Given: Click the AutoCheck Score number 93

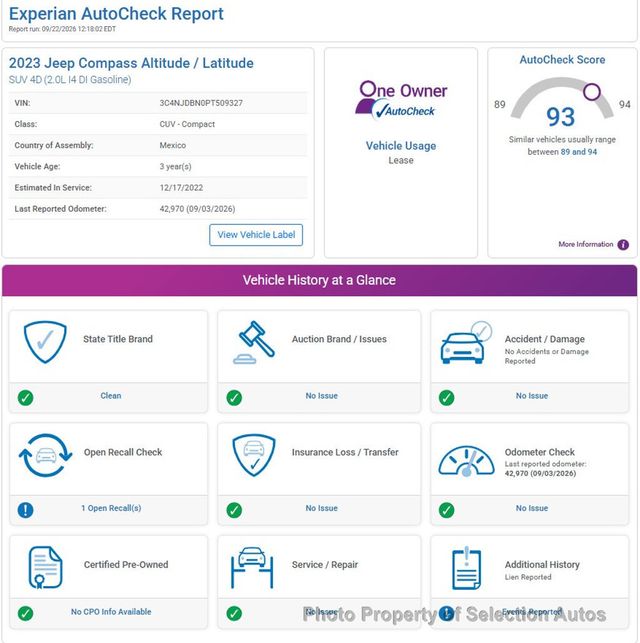Looking at the screenshot, I should pyautogui.click(x=560, y=117).
